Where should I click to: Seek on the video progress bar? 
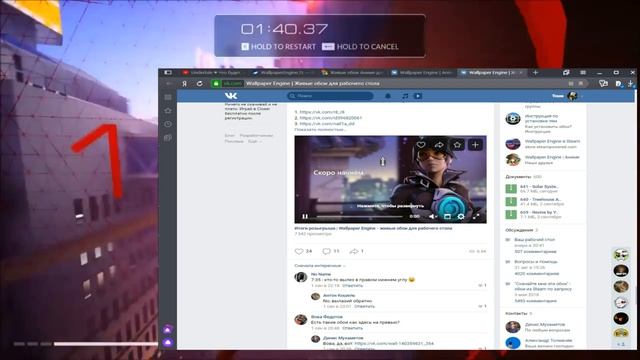pos(360,216)
